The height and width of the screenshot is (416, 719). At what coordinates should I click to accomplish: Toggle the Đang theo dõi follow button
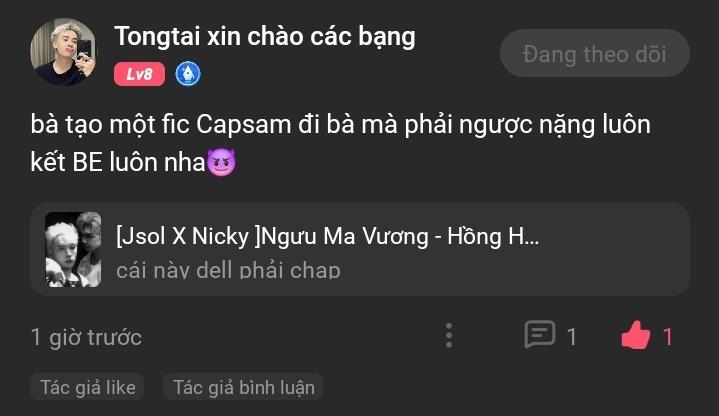tap(595, 54)
